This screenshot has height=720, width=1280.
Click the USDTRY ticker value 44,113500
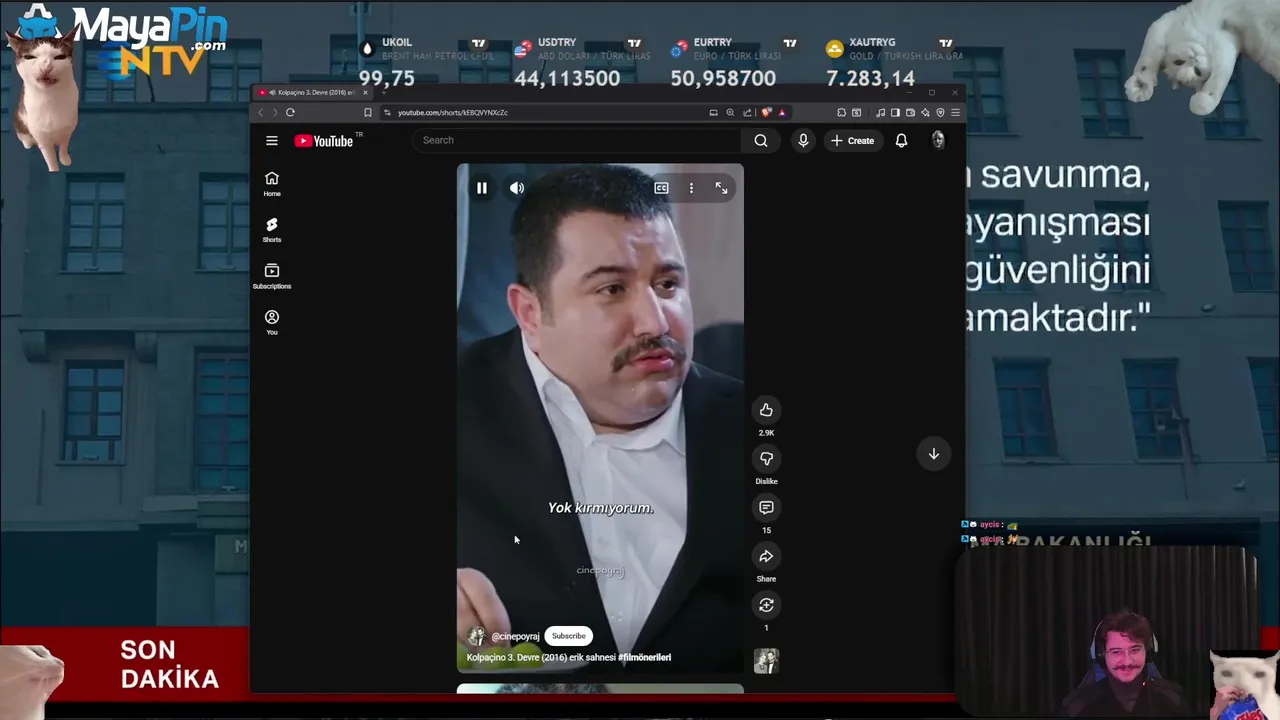tap(567, 78)
